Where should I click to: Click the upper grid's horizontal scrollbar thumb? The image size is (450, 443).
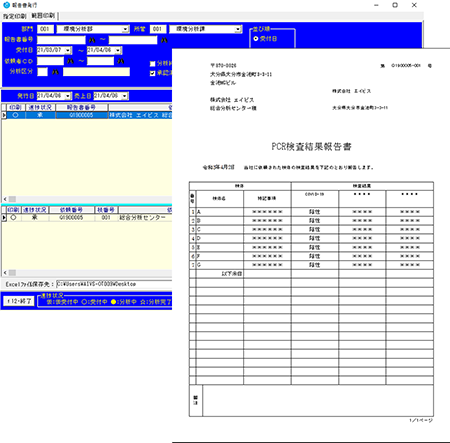12,199
